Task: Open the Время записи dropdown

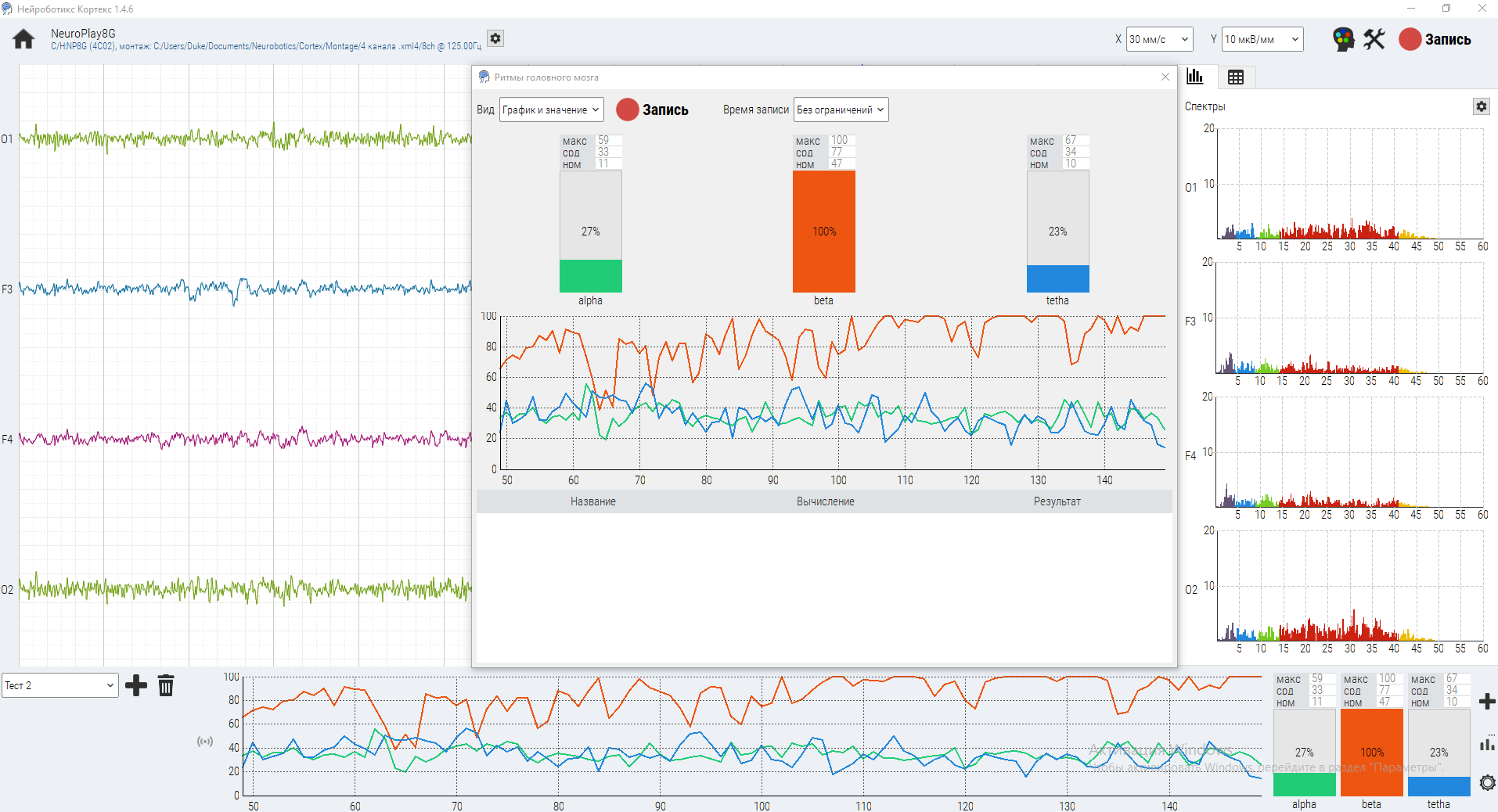Action: point(841,110)
